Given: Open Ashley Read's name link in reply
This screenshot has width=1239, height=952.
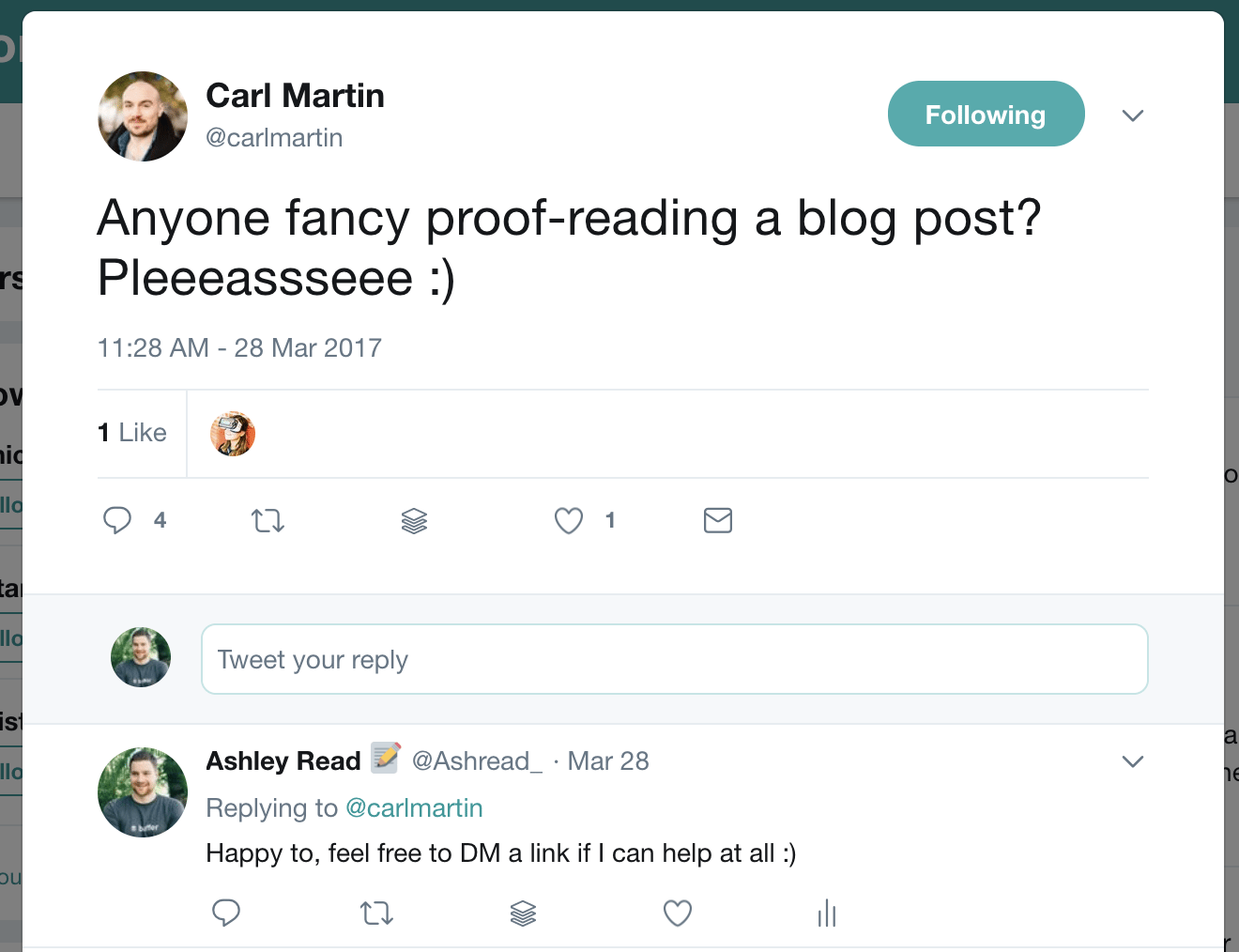Looking at the screenshot, I should [x=283, y=761].
